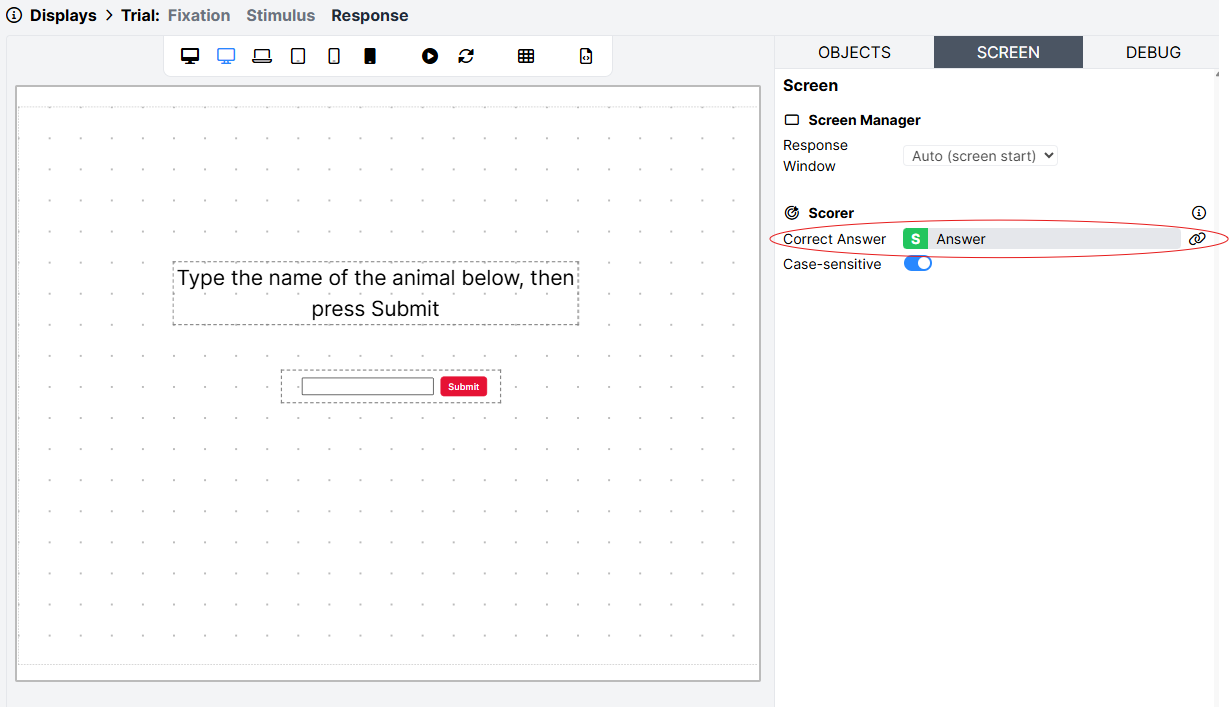Switch to the DEBUG tab

pos(1153,52)
